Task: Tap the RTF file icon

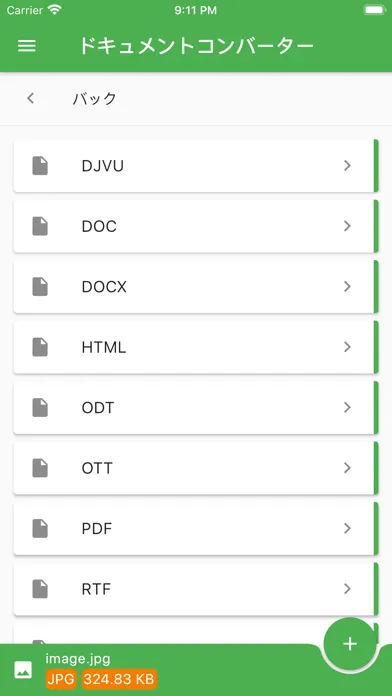Action: (40, 589)
